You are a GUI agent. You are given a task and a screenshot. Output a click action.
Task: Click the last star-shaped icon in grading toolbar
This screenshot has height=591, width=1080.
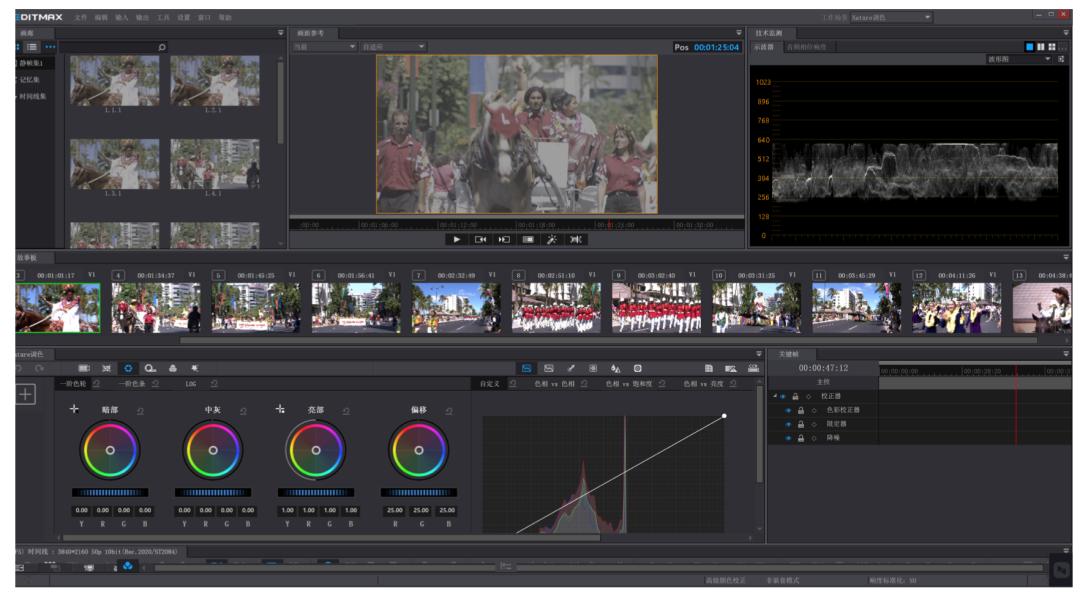point(195,369)
